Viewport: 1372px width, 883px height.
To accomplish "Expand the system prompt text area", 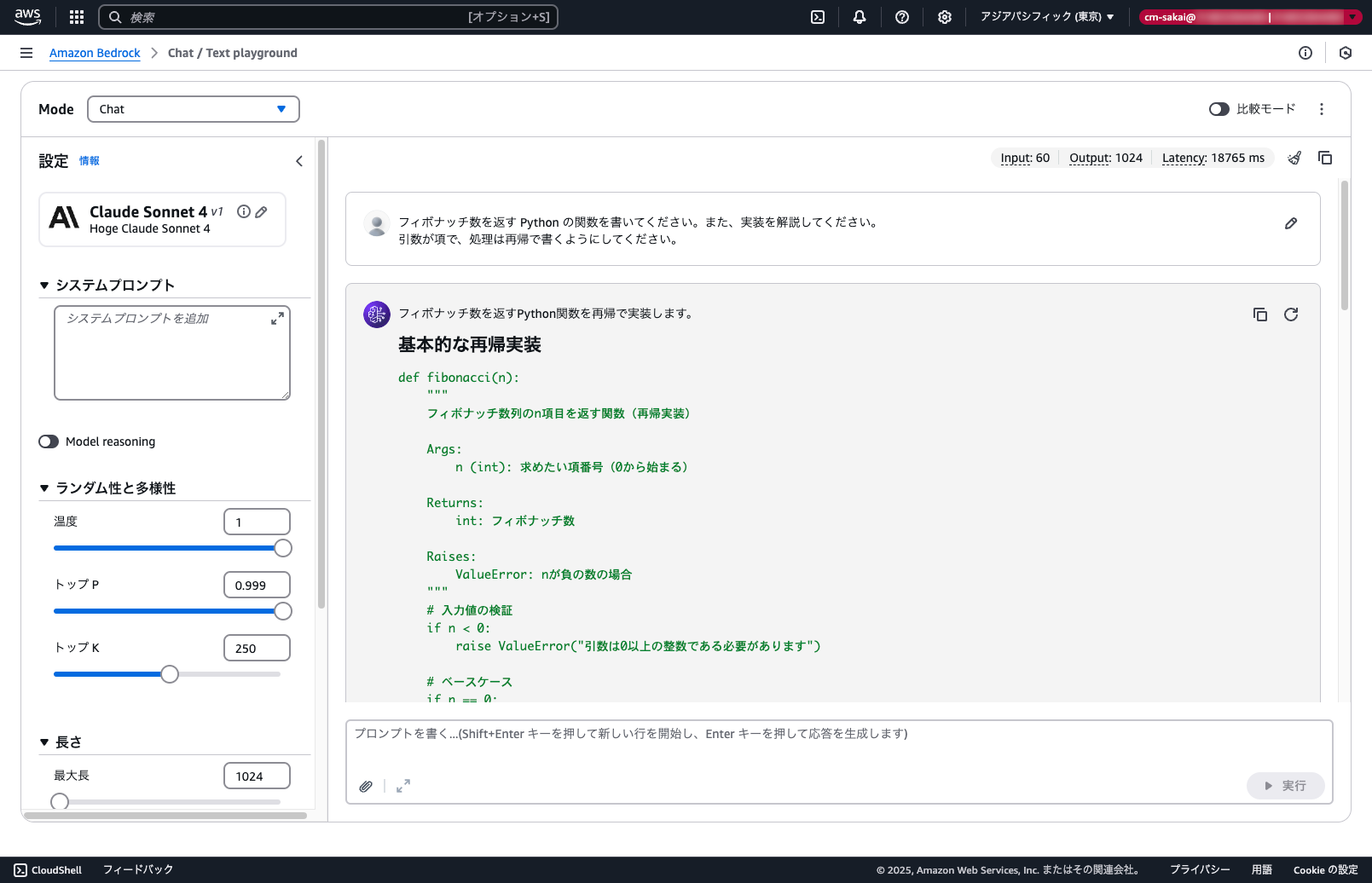I will (277, 319).
